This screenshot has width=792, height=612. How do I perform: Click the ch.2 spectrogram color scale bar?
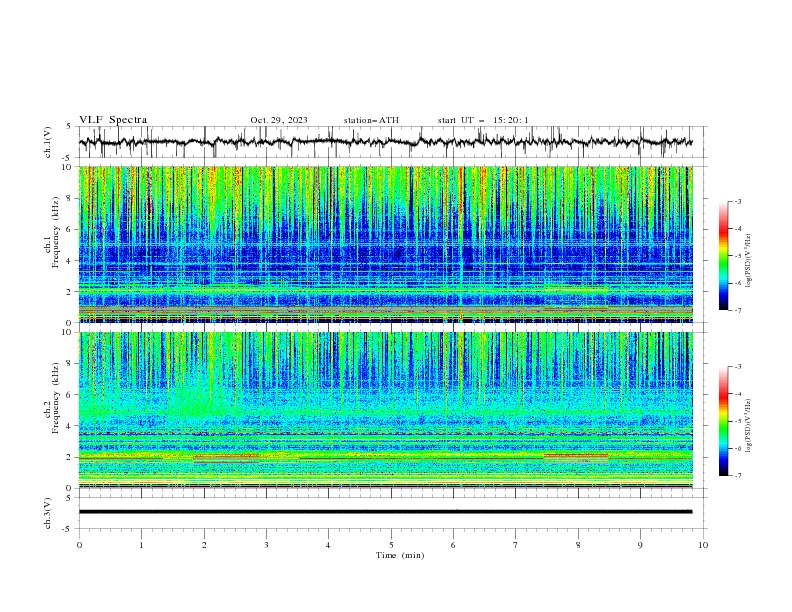pos(723,421)
